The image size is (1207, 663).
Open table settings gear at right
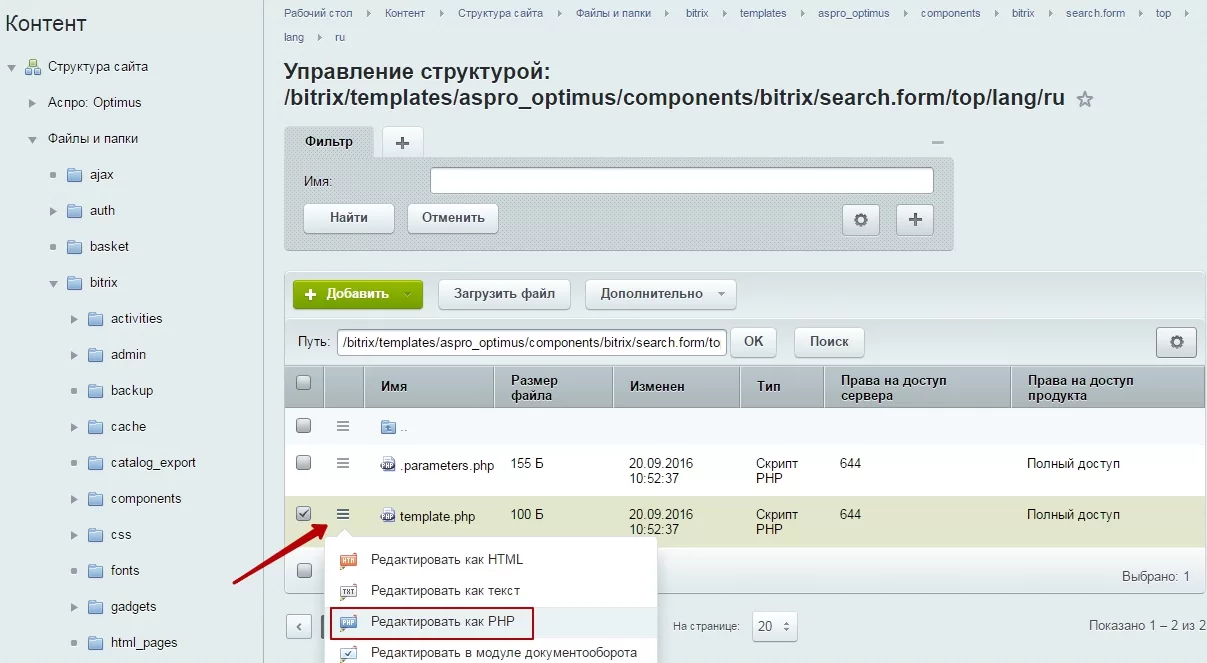(x=1176, y=342)
